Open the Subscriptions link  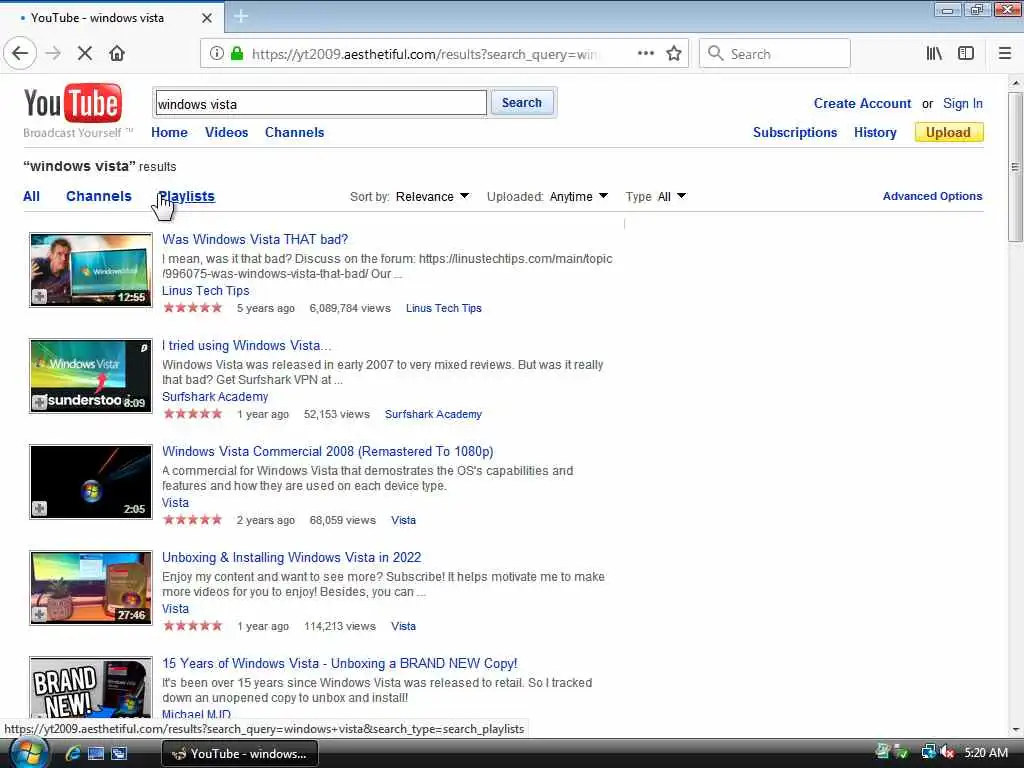point(795,133)
